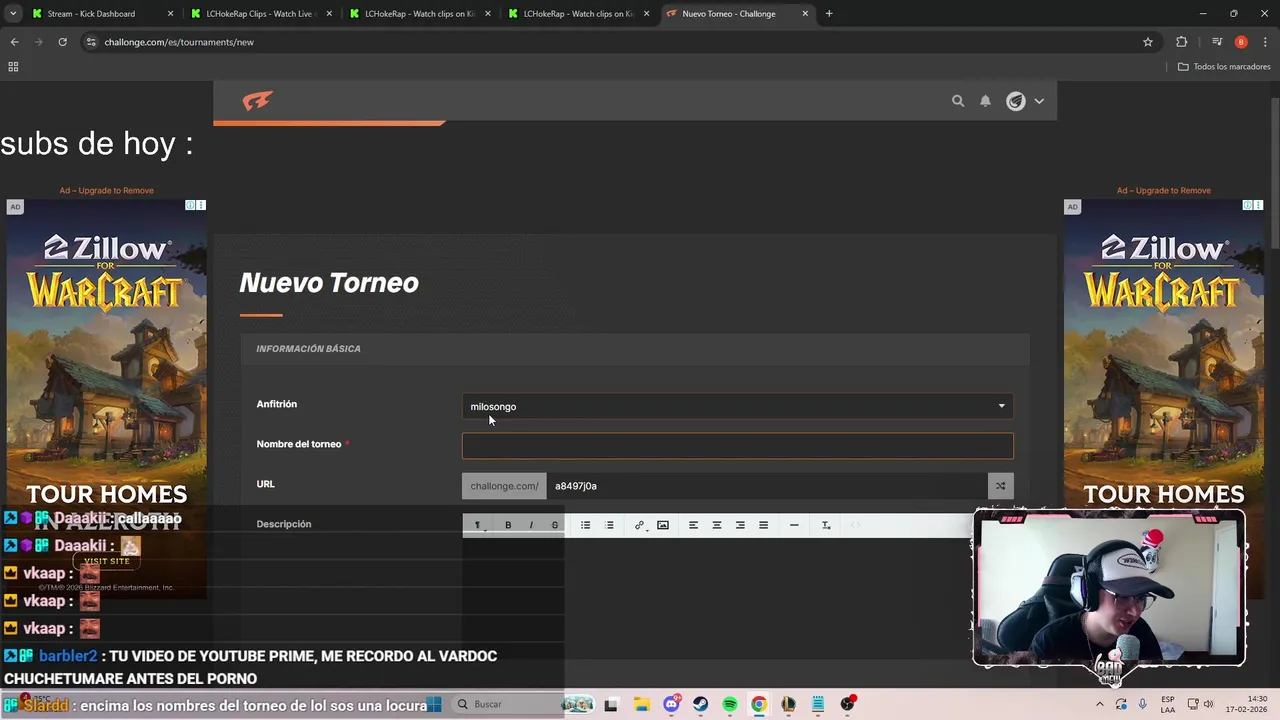Open League of Legends from taskbar
This screenshot has width=1280, height=720.
pos(788,704)
